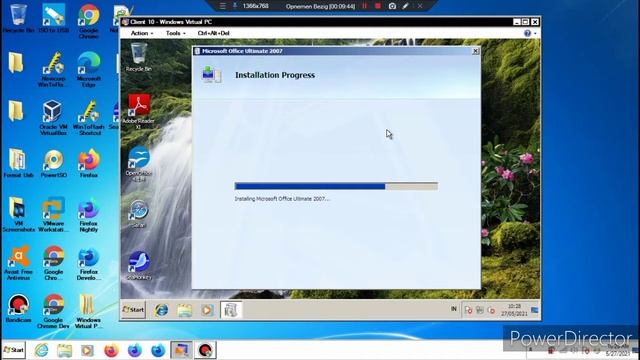Screen dimensions: 640x360
Task: Click the VM Start button
Action: point(133,310)
